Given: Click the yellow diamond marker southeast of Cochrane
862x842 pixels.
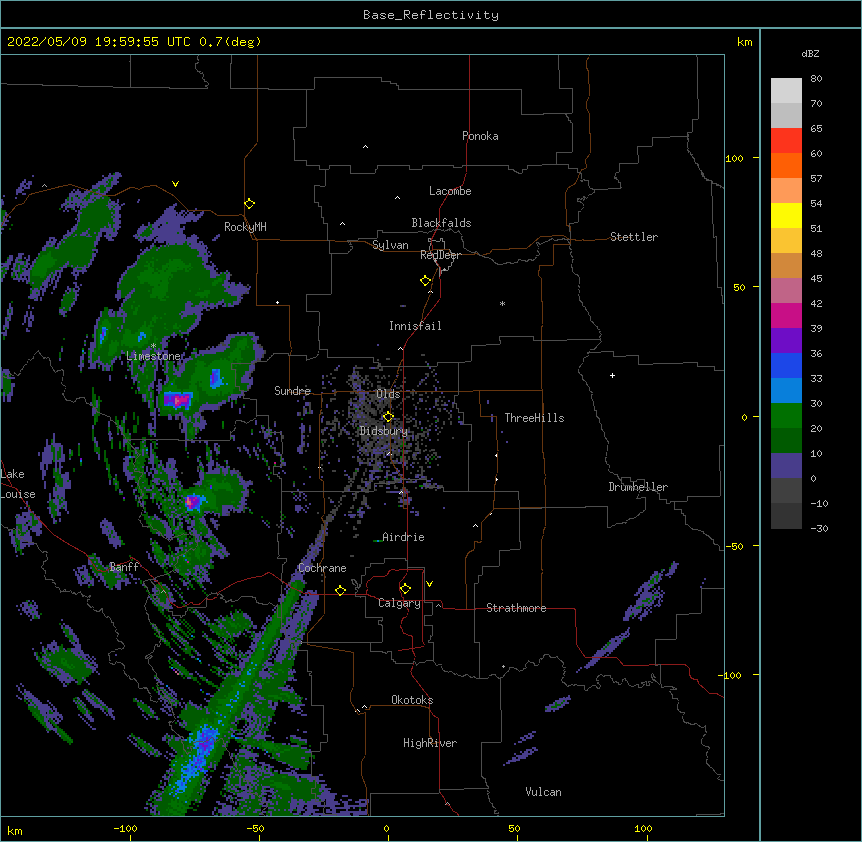Looking at the screenshot, I should tap(340, 590).
